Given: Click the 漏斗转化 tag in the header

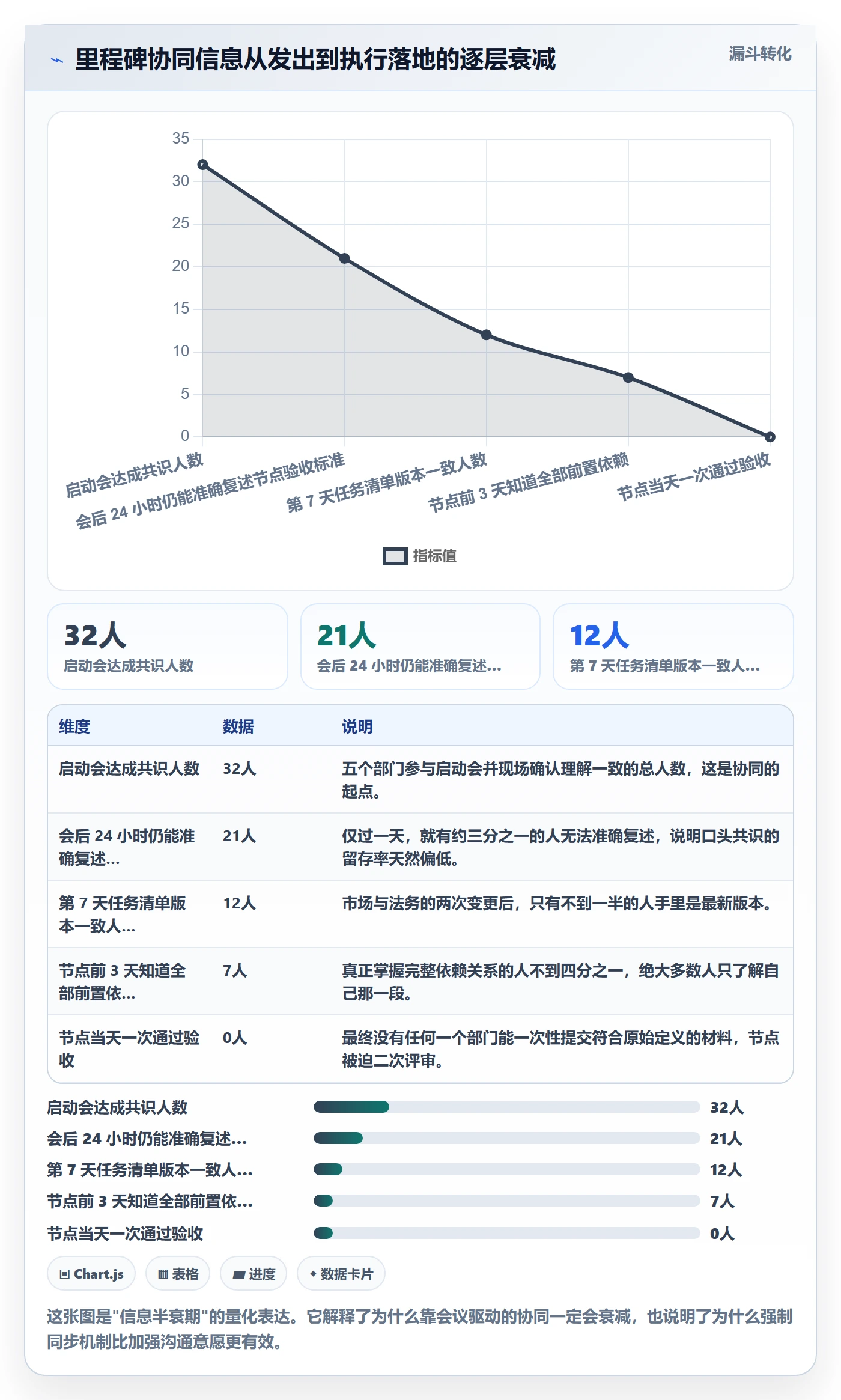Looking at the screenshot, I should [760, 54].
